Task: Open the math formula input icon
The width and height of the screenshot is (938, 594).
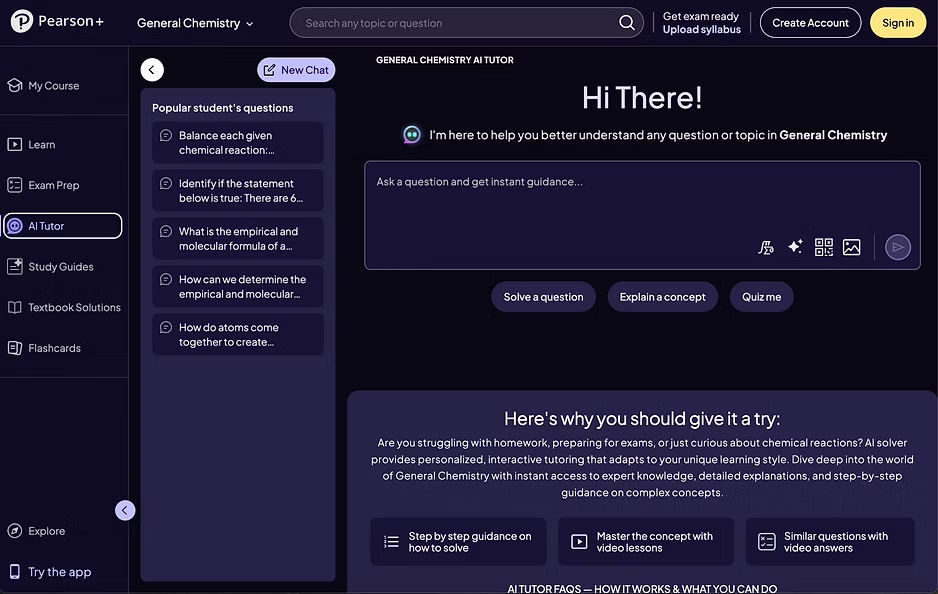Action: (766, 247)
